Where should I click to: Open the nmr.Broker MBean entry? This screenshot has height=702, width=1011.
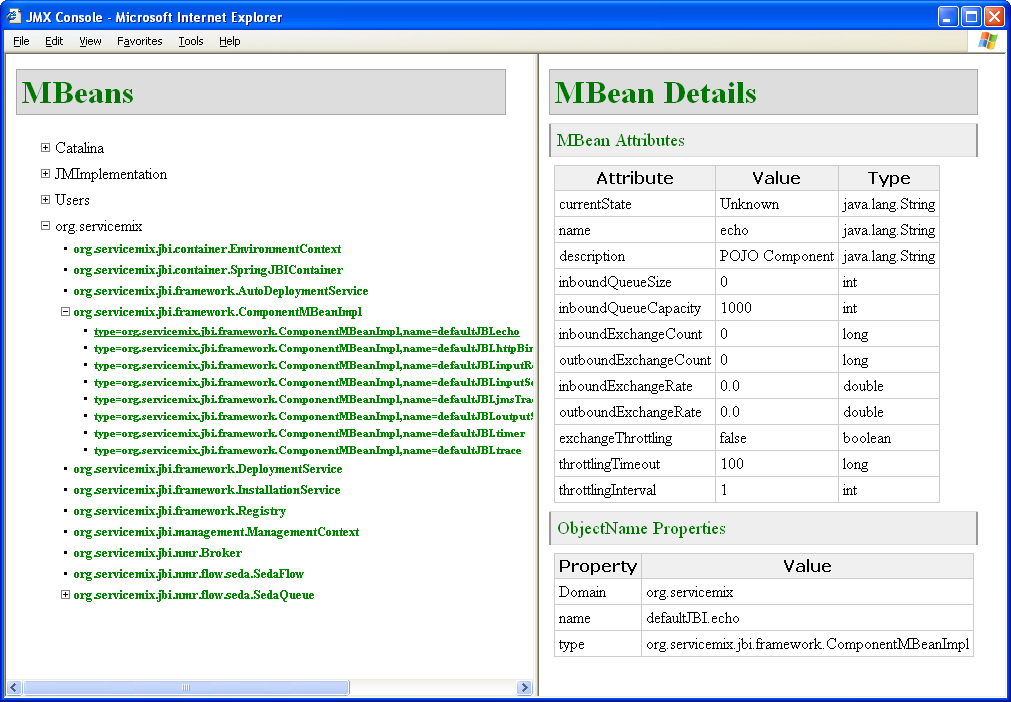coord(157,553)
